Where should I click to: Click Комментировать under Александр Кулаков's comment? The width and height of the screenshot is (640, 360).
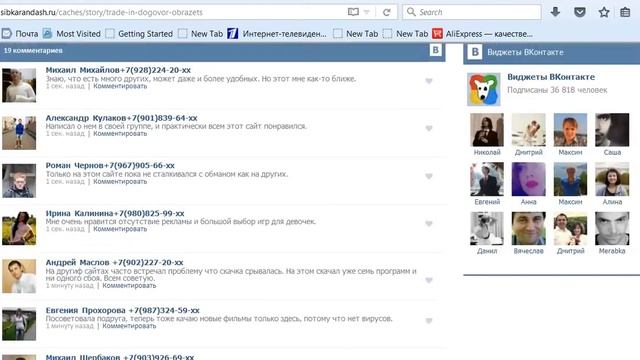tap(120, 133)
